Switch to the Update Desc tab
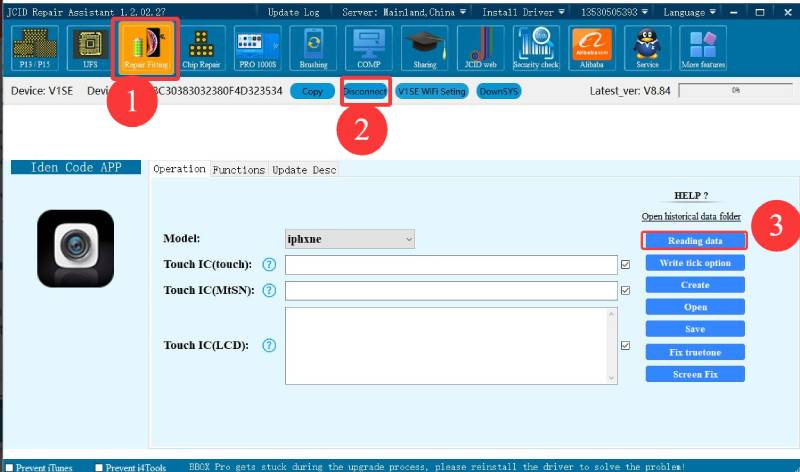 coord(304,170)
